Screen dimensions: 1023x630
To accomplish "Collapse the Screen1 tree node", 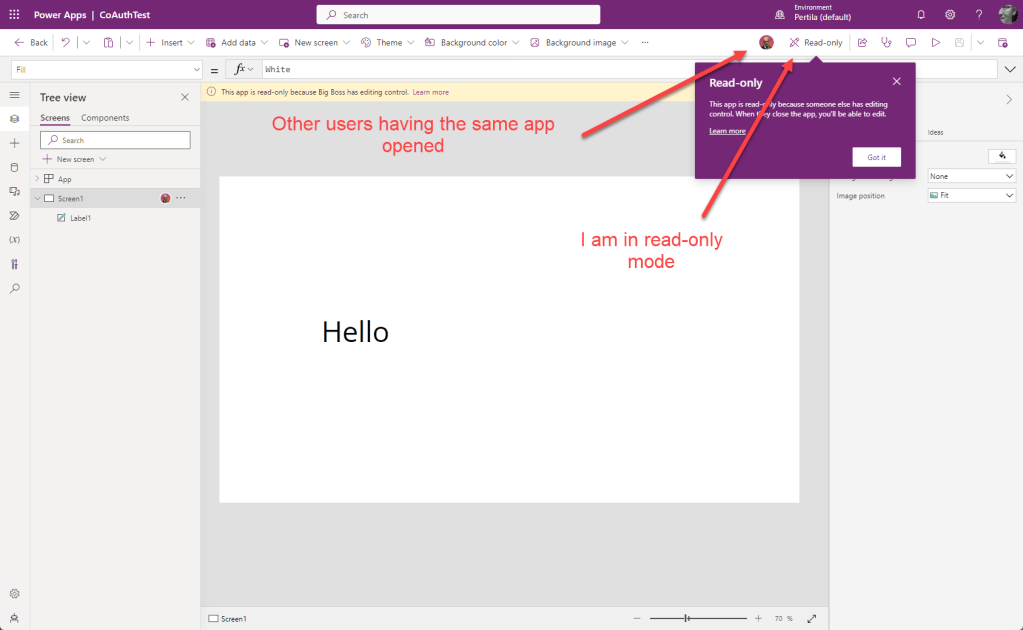I will tap(37, 199).
